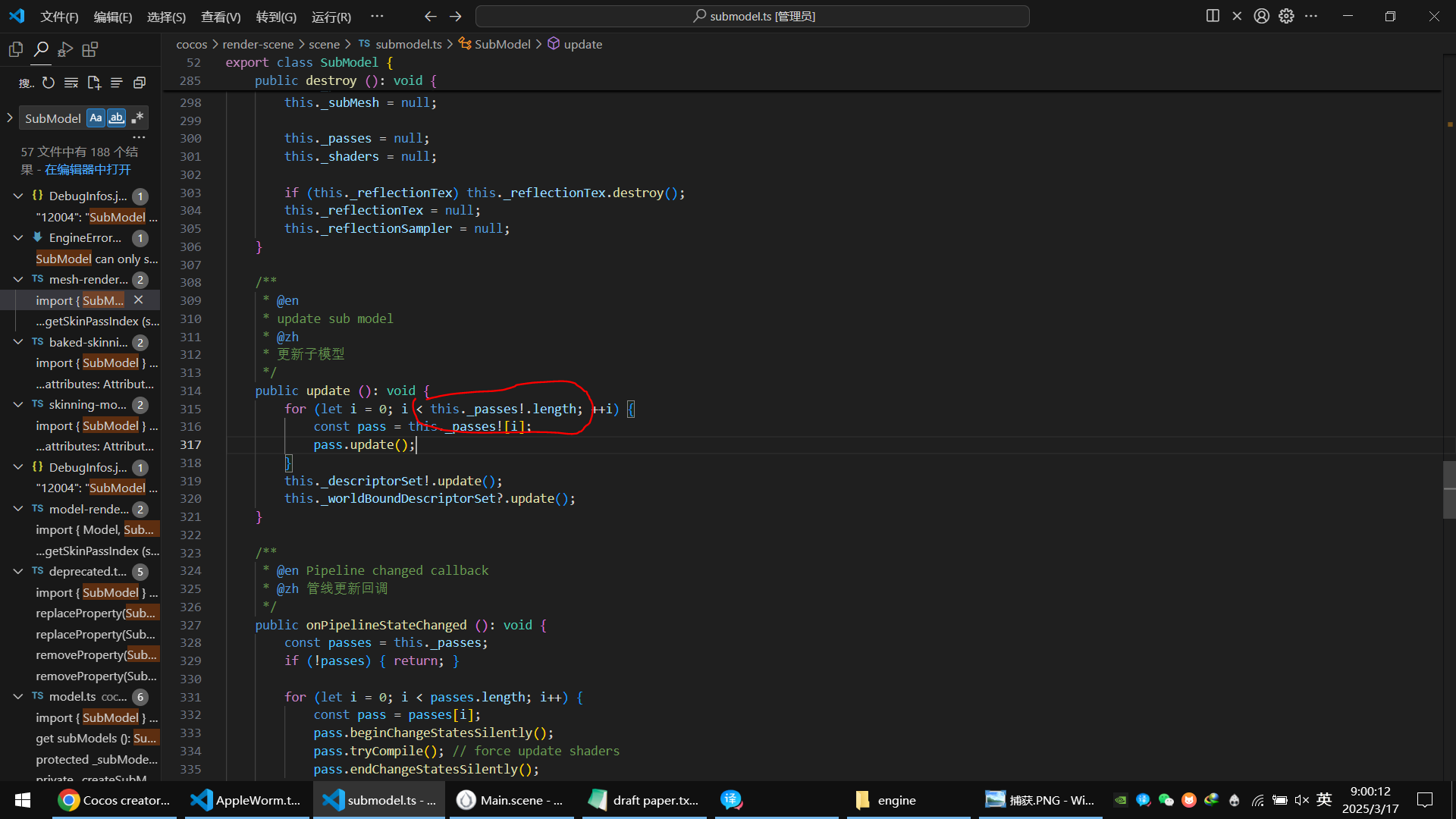The width and height of the screenshot is (1456, 819).
Task: Open the Explorer view icon
Action: click(x=15, y=50)
